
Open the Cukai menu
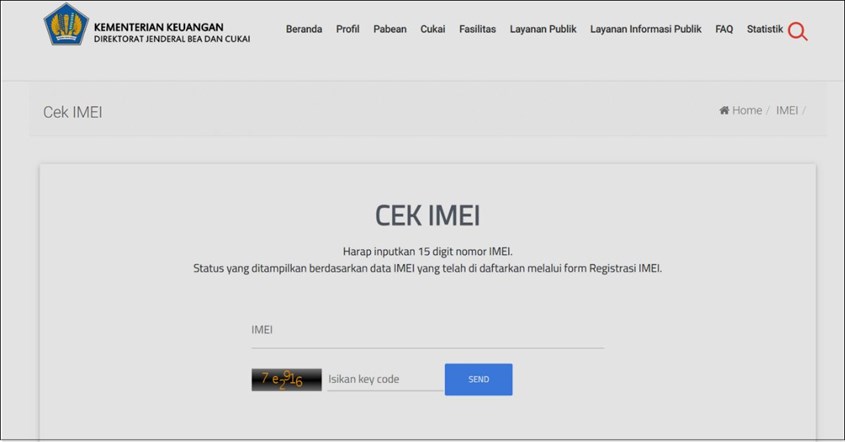(x=433, y=29)
